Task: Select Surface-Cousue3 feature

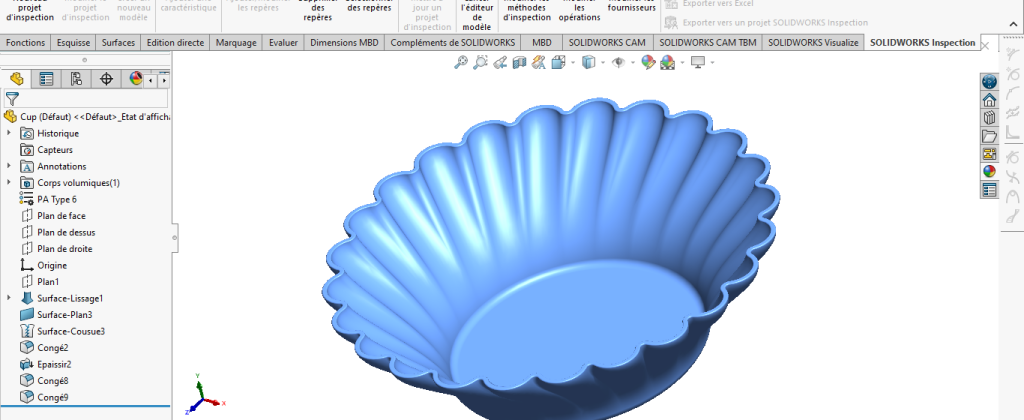Action: point(63,331)
